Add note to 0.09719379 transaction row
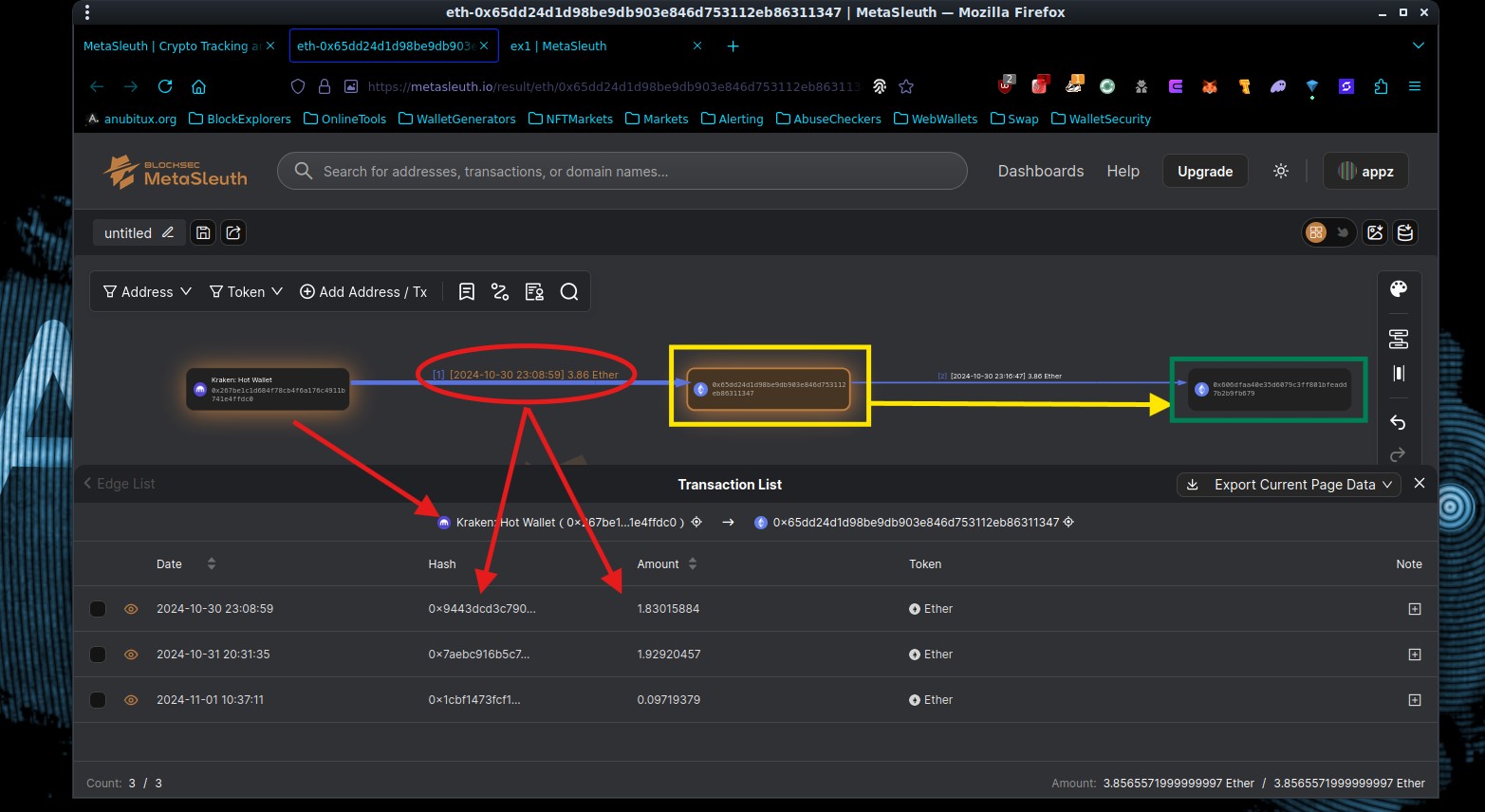Screen dimensions: 1485x812 point(1415,700)
